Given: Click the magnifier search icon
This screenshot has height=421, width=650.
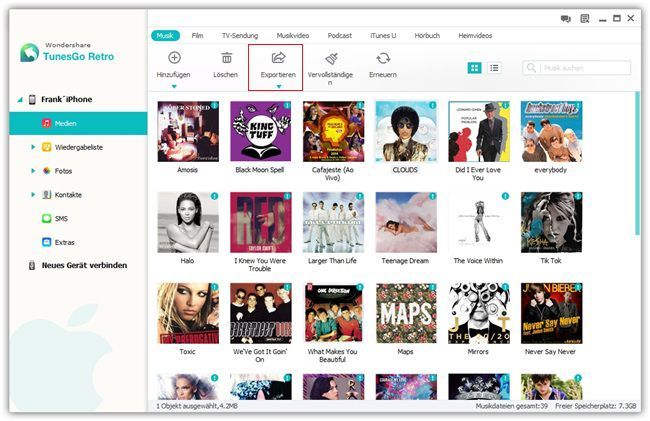Looking at the screenshot, I should pos(531,68).
